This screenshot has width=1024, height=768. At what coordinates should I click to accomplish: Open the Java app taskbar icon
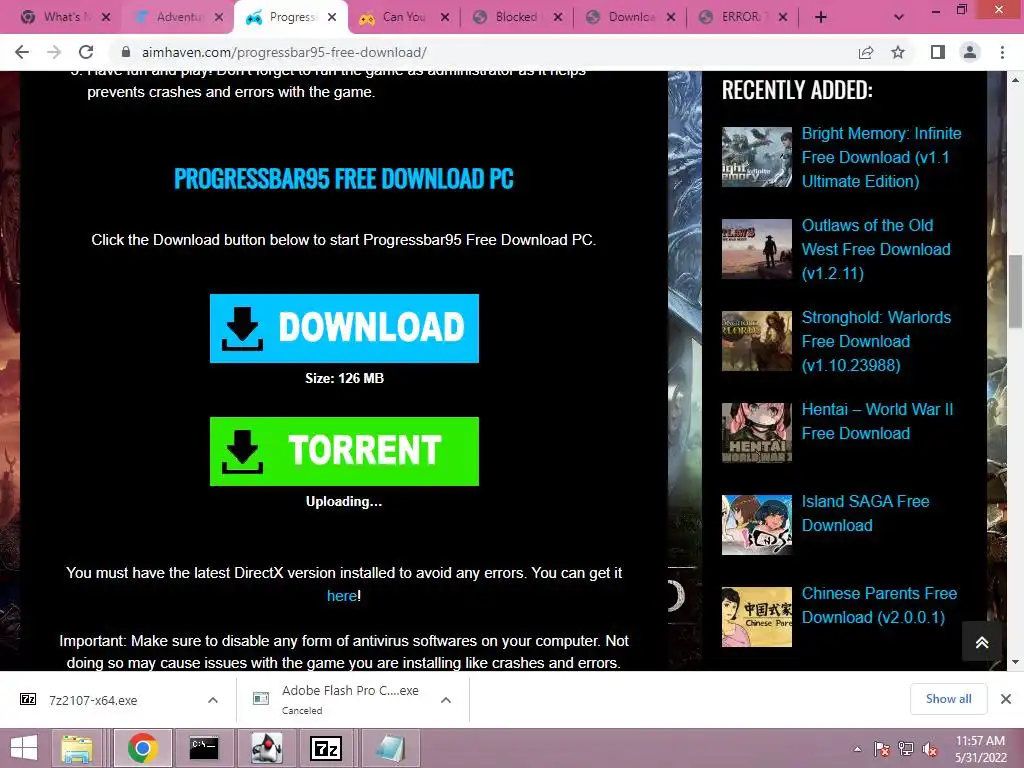pyautogui.click(x=266, y=748)
